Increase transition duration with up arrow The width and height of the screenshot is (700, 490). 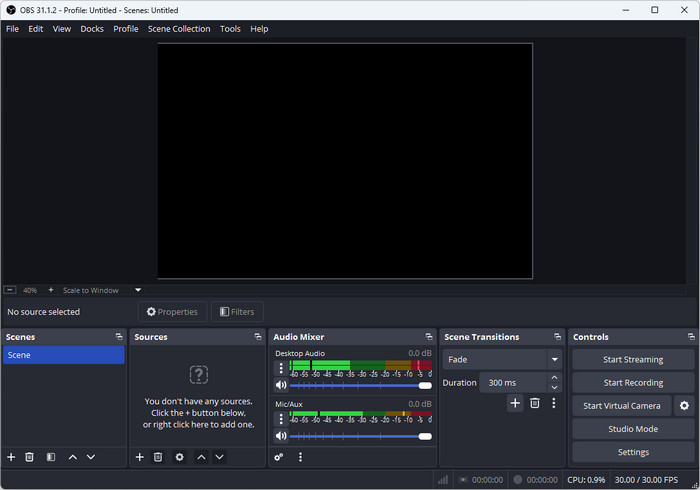point(554,378)
